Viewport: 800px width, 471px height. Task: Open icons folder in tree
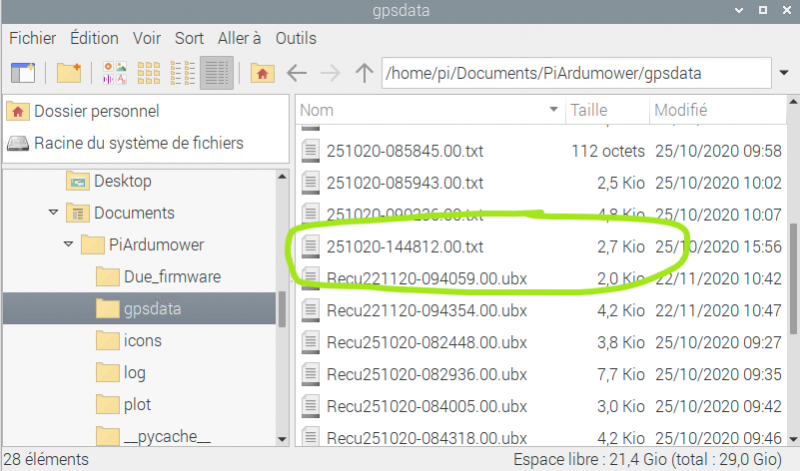(x=142, y=340)
